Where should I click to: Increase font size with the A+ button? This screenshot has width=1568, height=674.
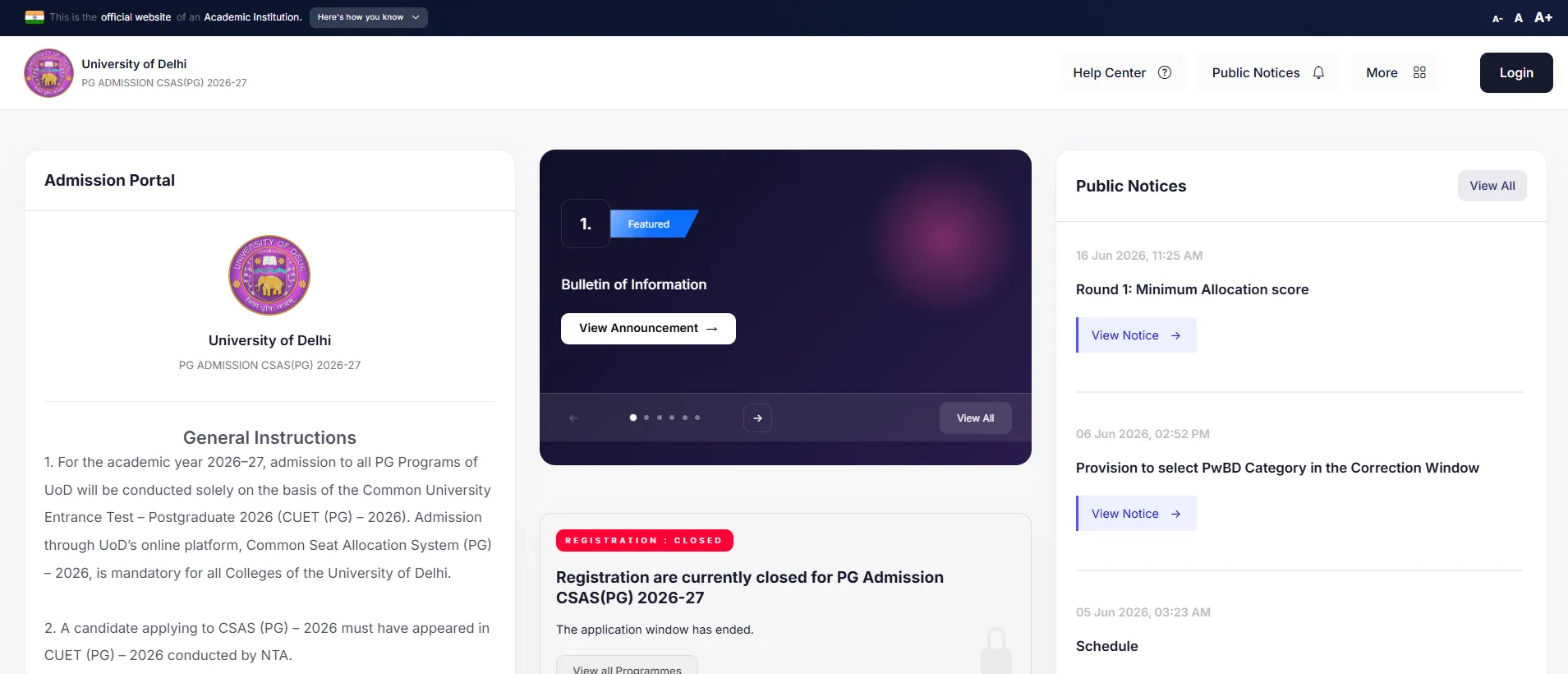coord(1543,17)
